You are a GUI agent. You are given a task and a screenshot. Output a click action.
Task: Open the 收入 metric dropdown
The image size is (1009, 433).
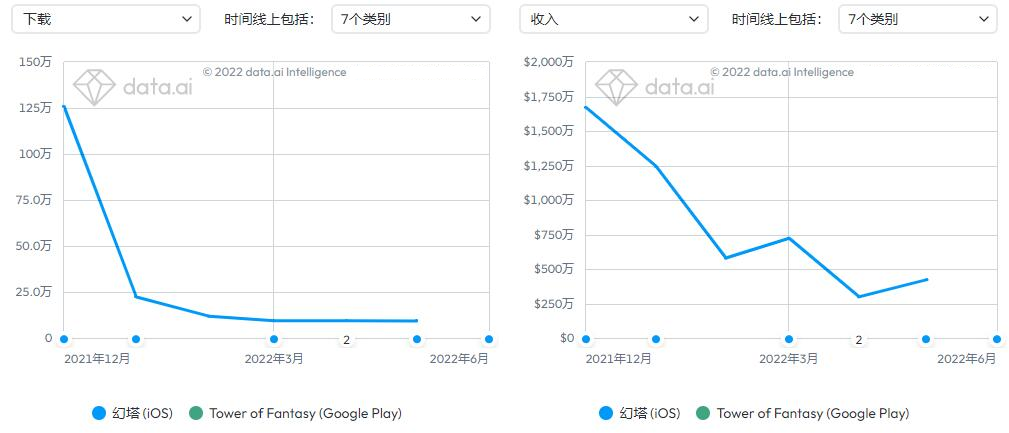pyautogui.click(x=613, y=19)
